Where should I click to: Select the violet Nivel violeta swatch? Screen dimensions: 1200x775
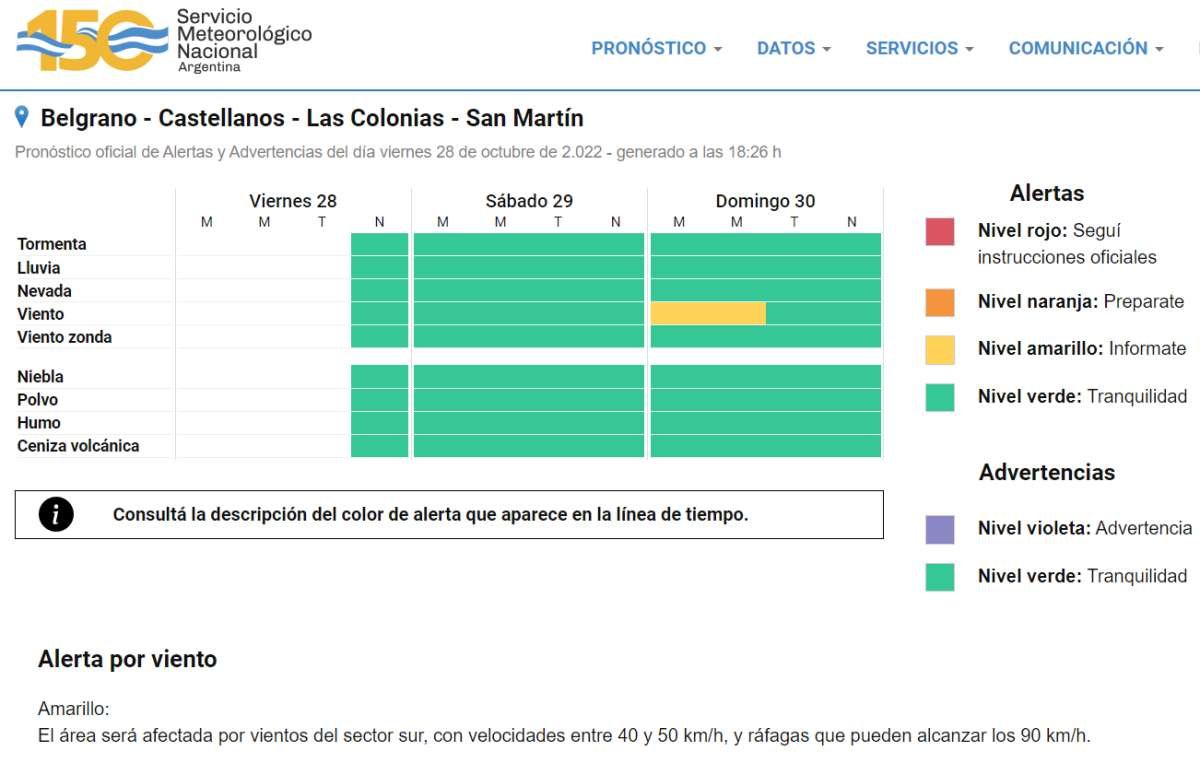tap(940, 529)
